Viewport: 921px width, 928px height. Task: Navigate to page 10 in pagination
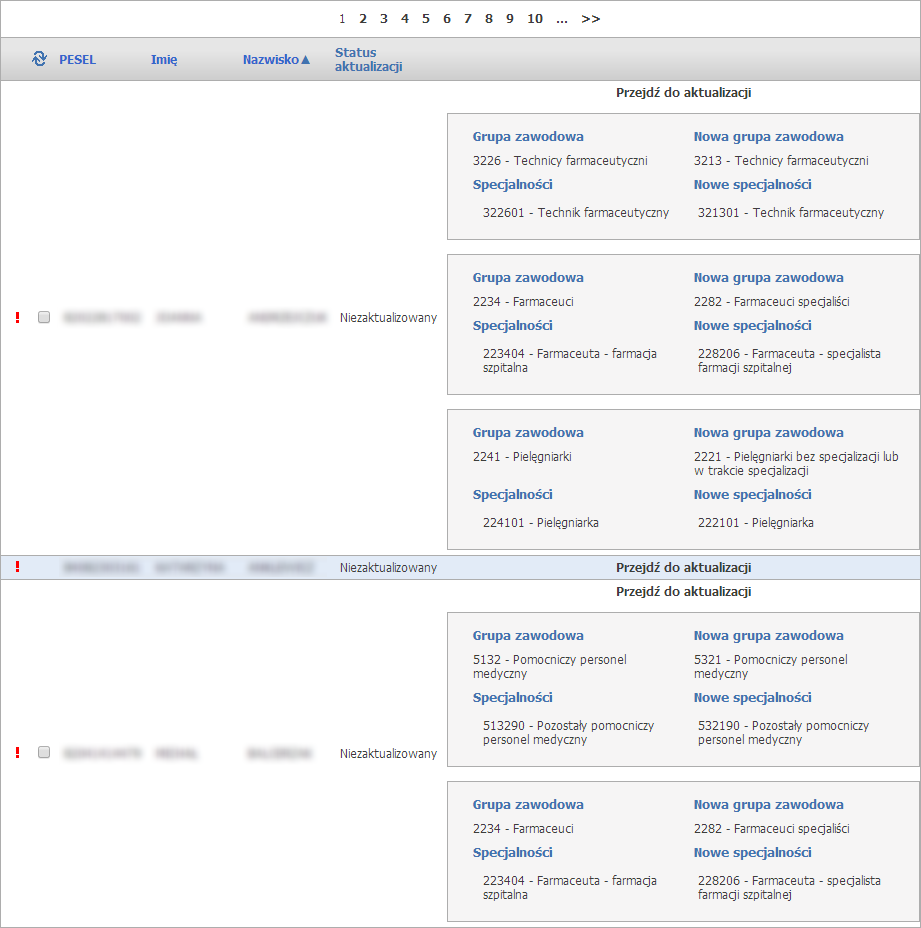click(535, 19)
